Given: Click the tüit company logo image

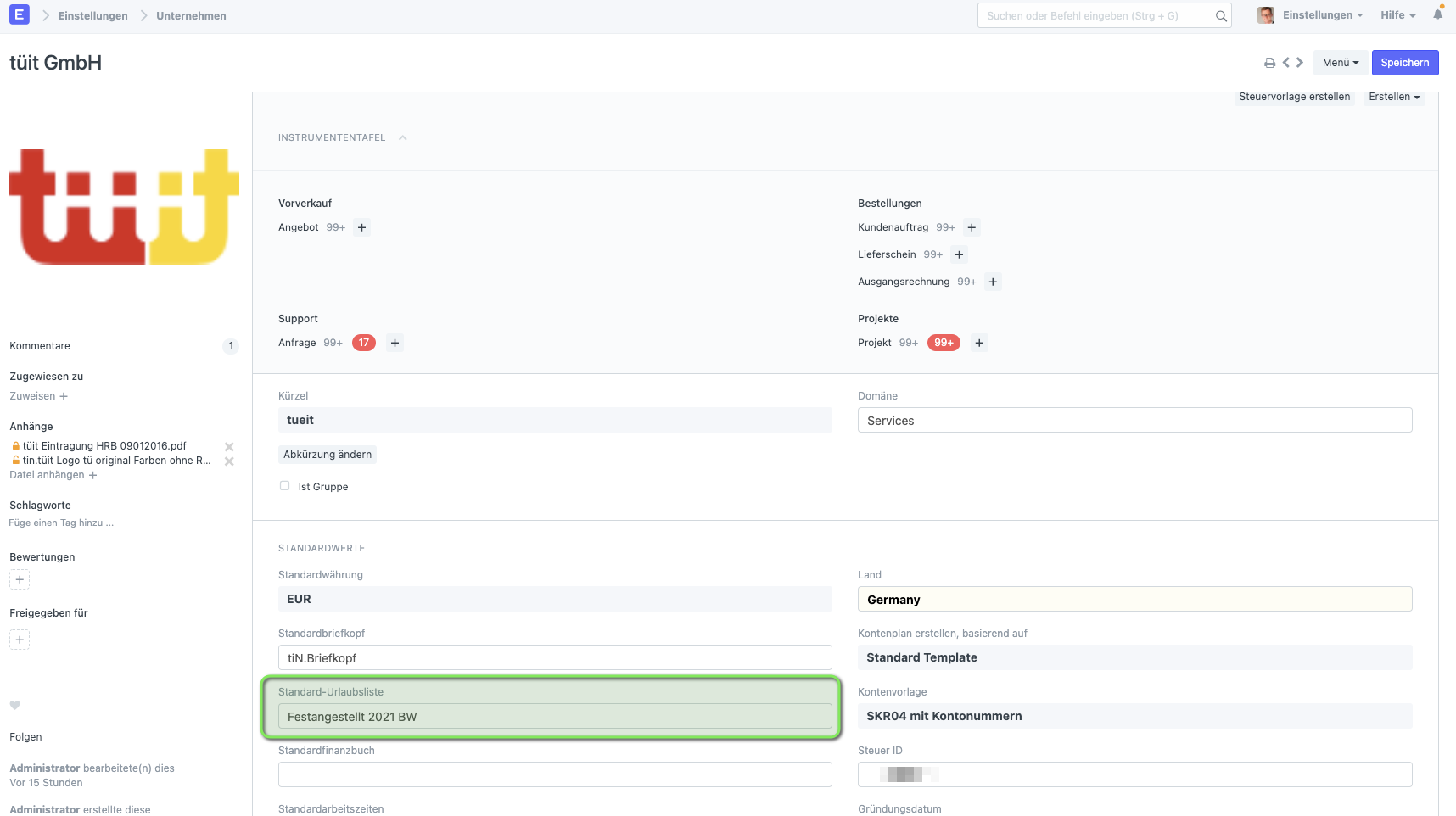Looking at the screenshot, I should pos(124,207).
